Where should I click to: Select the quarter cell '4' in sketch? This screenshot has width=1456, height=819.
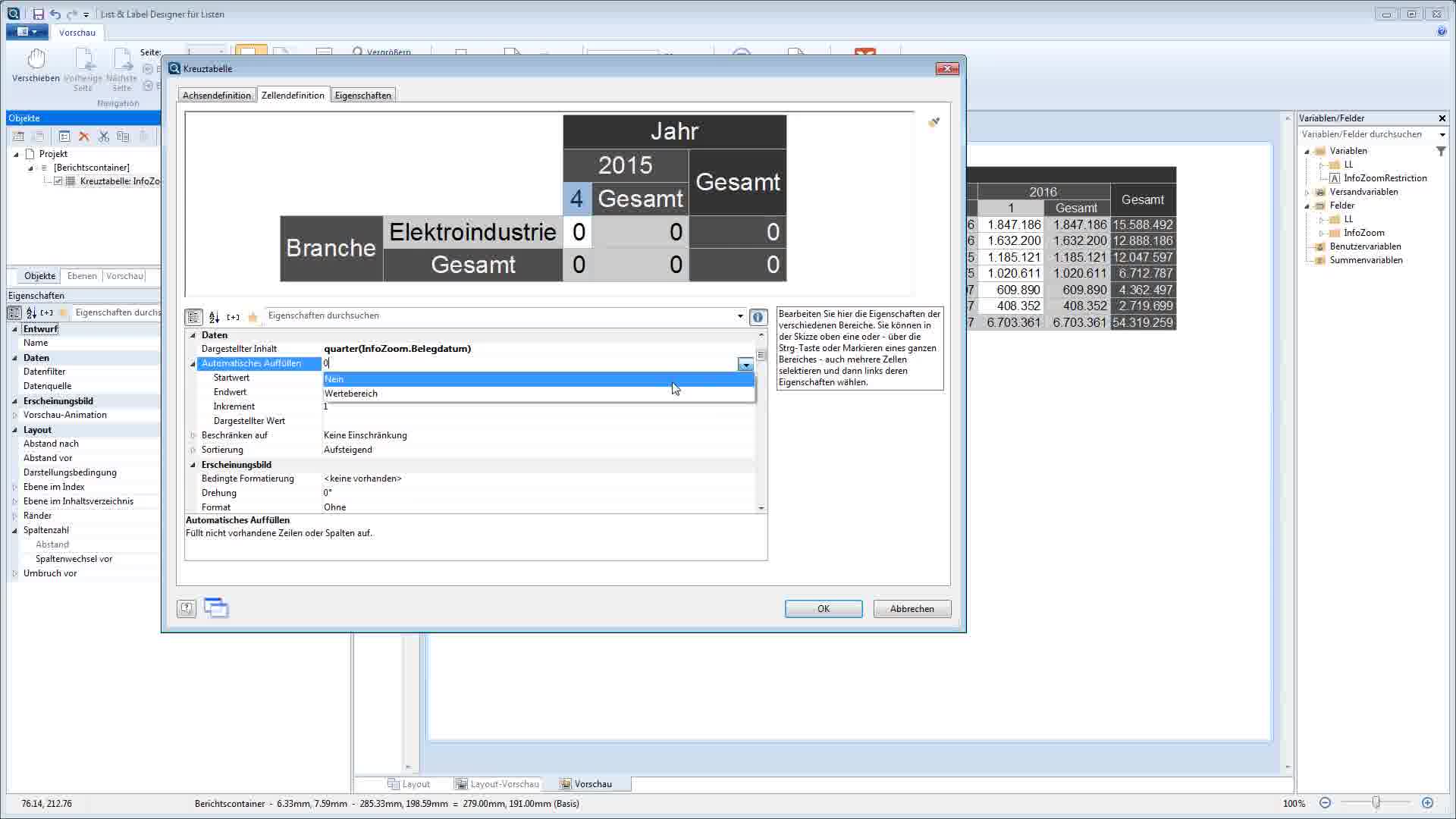point(576,199)
